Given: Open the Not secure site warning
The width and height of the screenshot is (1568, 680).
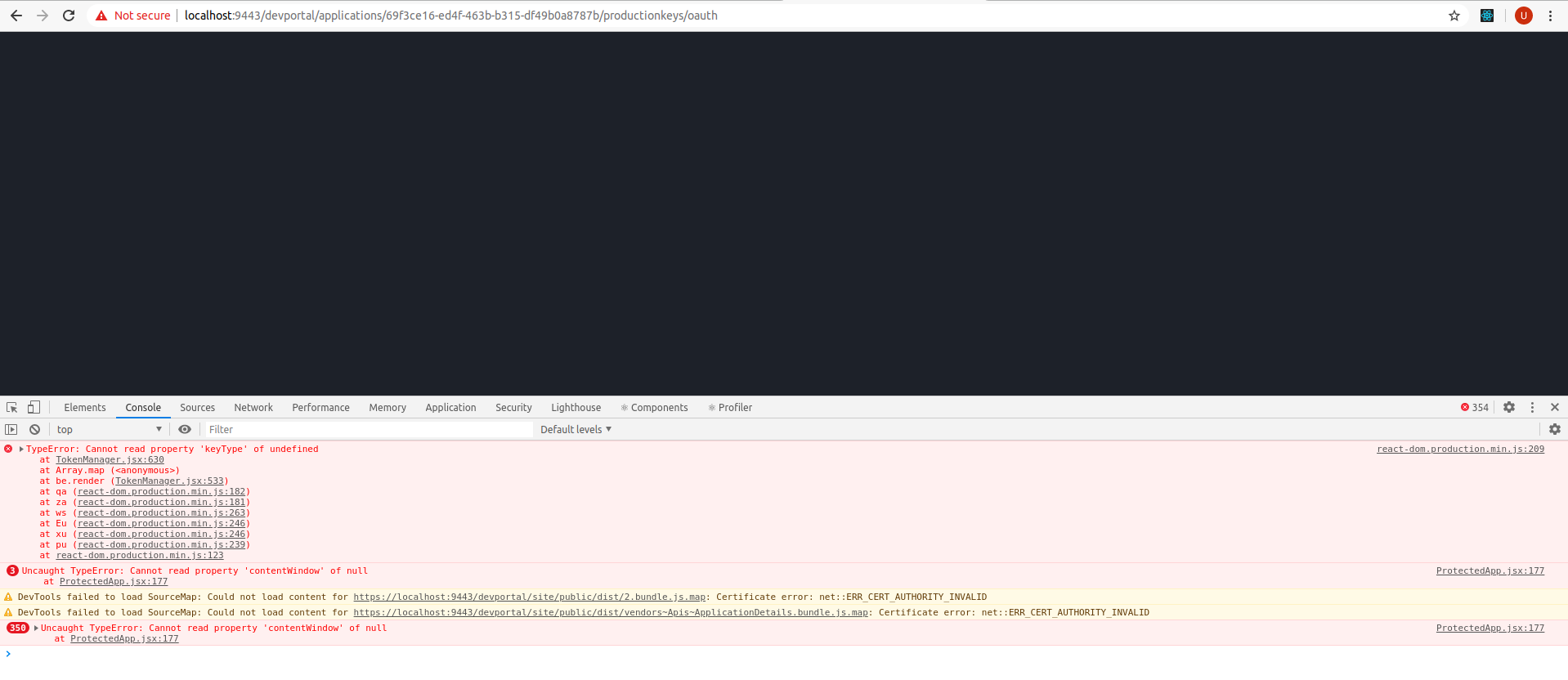Looking at the screenshot, I should click(132, 16).
